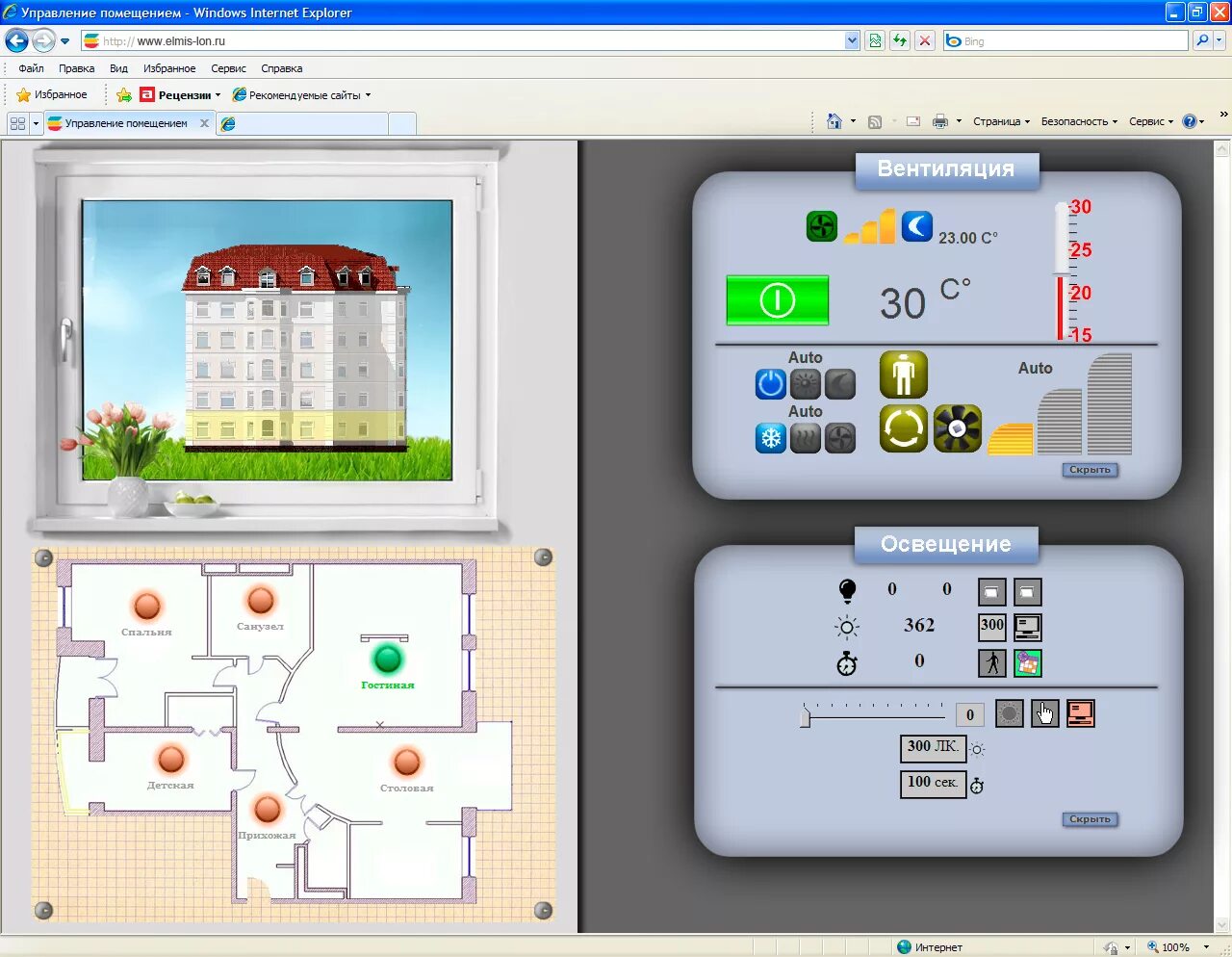Screen dimensions: 1232x957
Task: Open the Избранное menu in the menu bar
Action: point(169,68)
